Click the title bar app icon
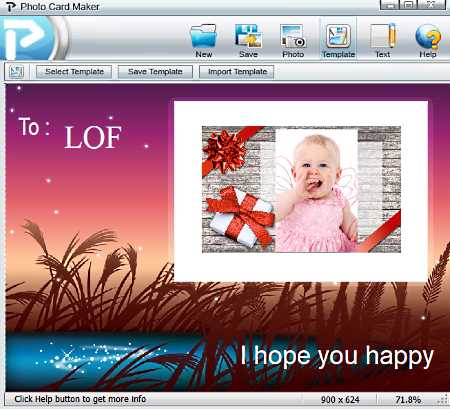This screenshot has height=409, width=450. pyautogui.click(x=11, y=6)
